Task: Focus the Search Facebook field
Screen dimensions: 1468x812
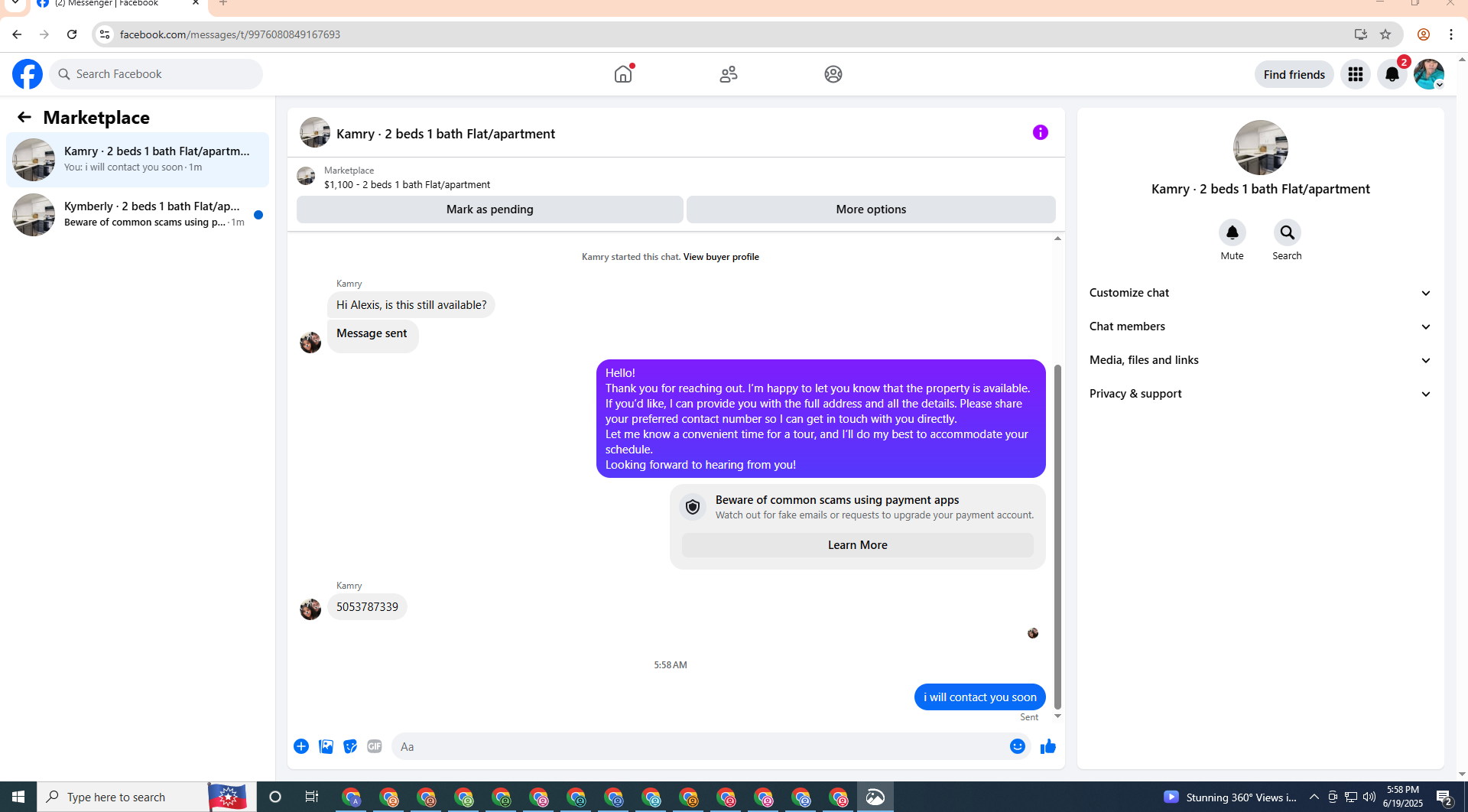Action: [156, 74]
